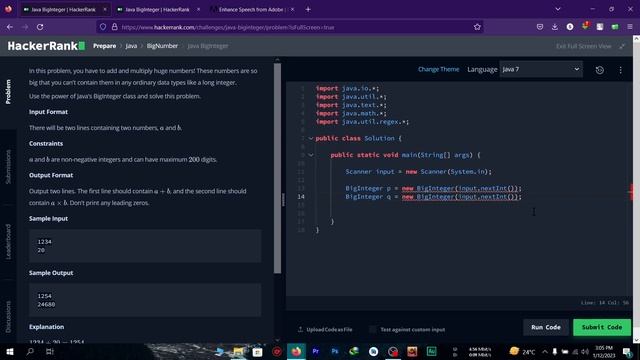This screenshot has width=640, height=360.
Task: Click the Run Code button
Action: 546,327
